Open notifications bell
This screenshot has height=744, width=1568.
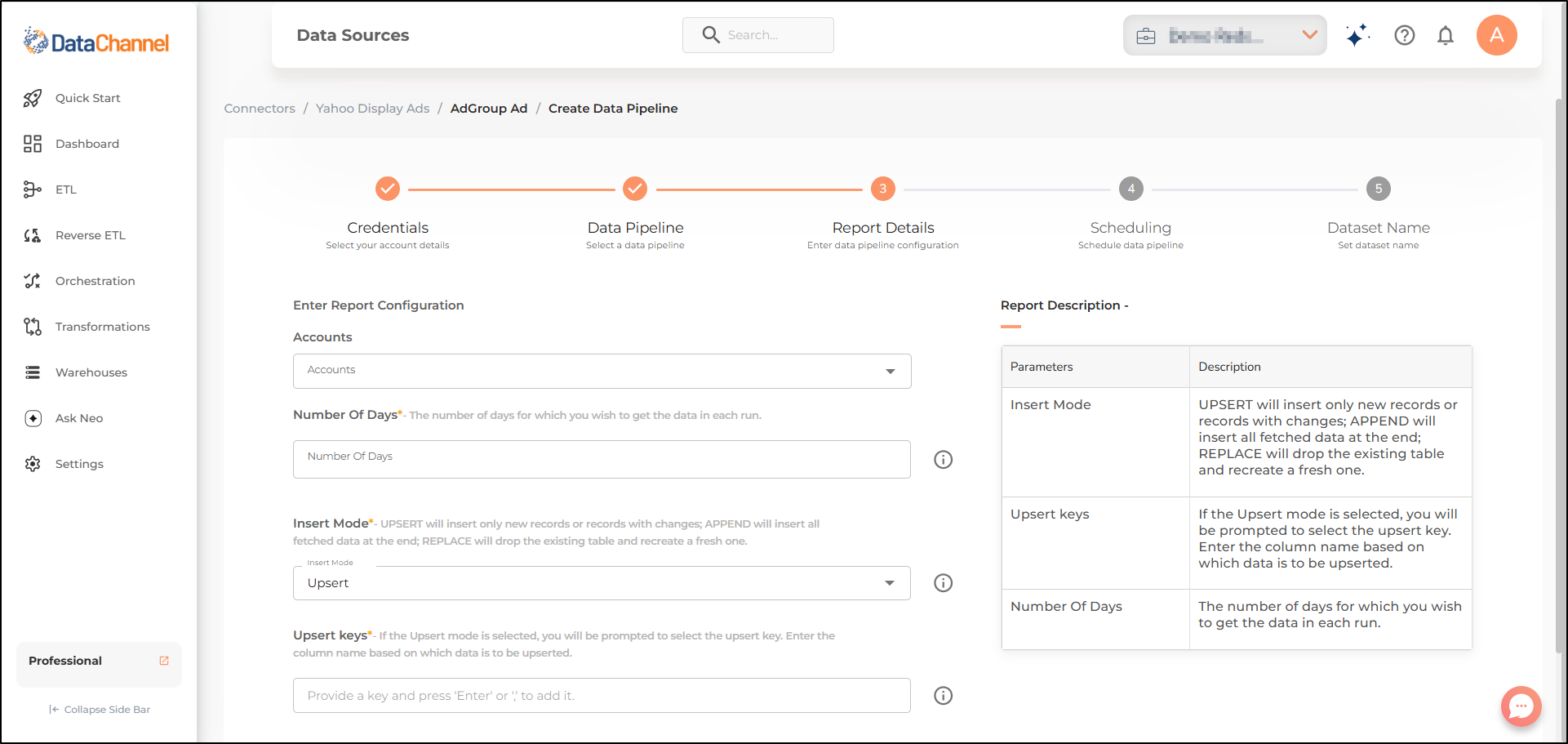coord(1446,35)
